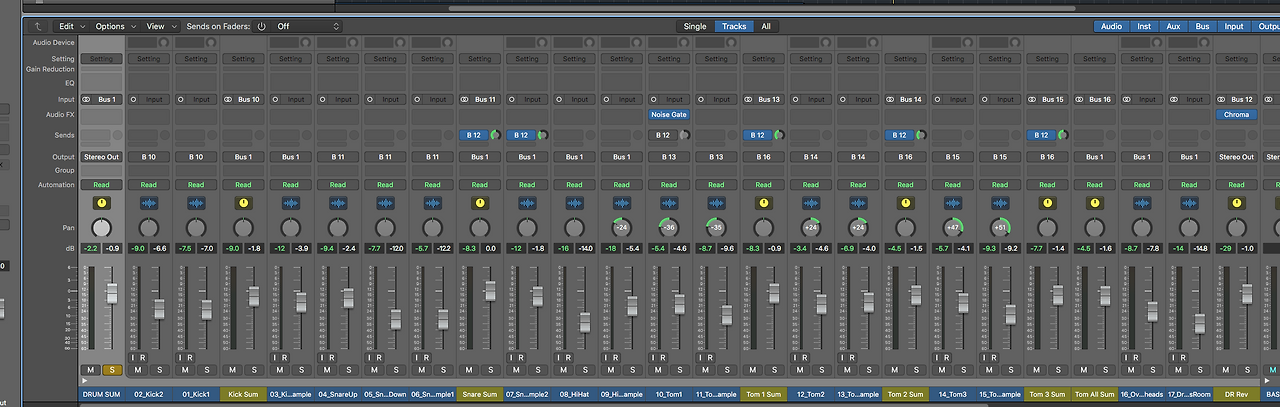Click the yellow icon on DRUM SUM strip
The image size is (1280, 407).
pyautogui.click(x=101, y=203)
